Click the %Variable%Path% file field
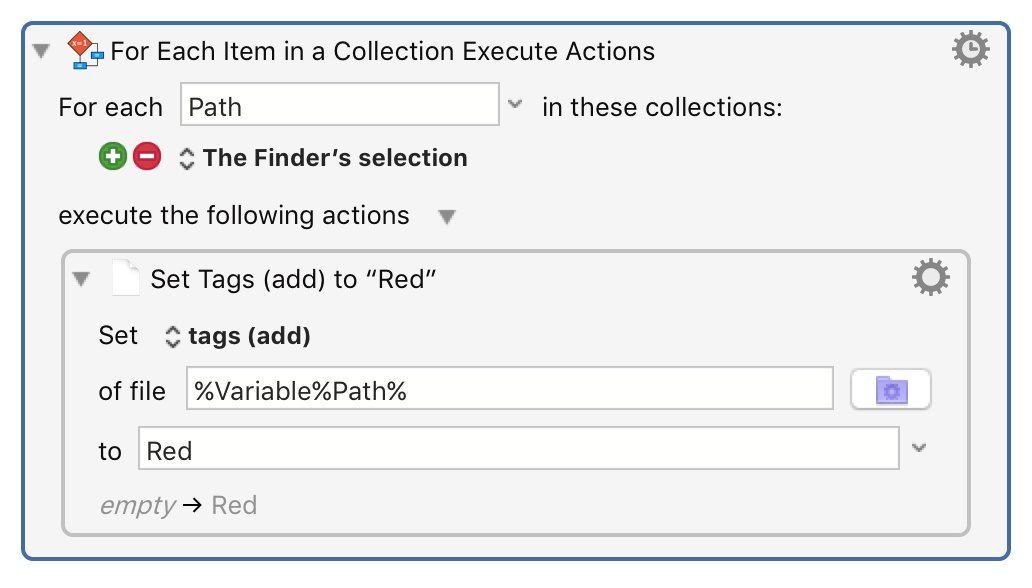1032x588 pixels. coord(509,389)
